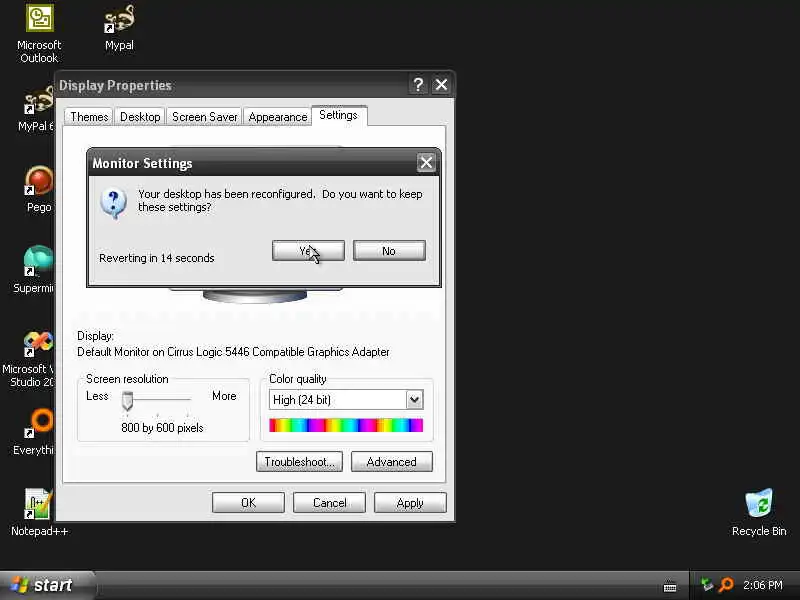
Task: Close the Display Properties window
Action: 441,85
